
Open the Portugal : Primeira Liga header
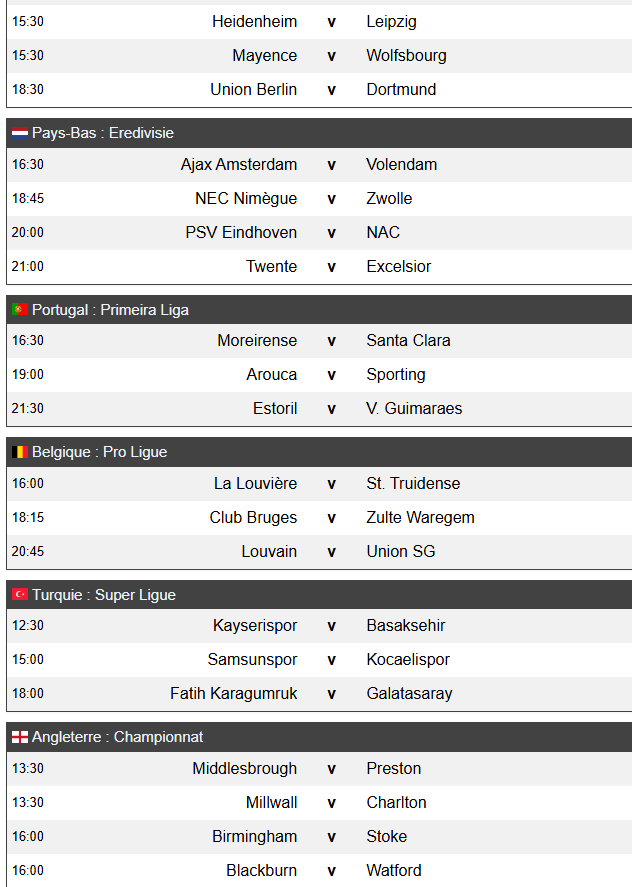(x=110, y=310)
